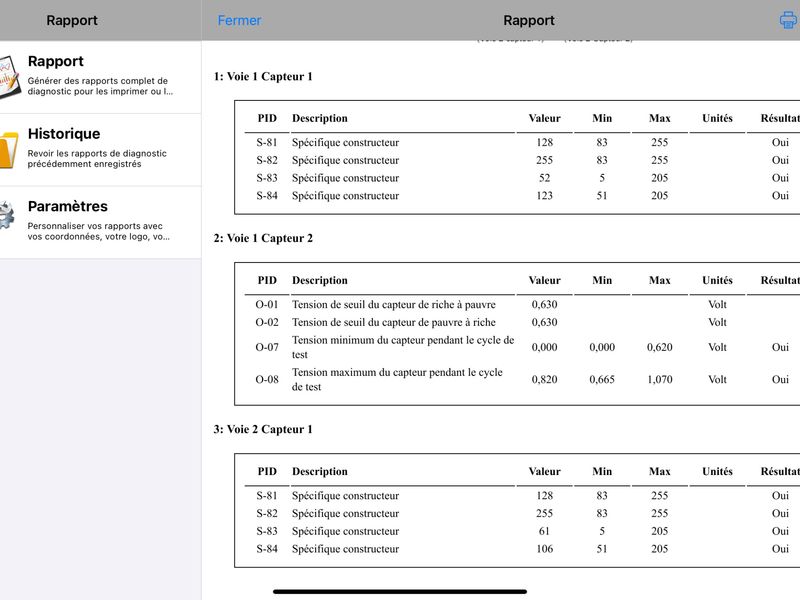This screenshot has height=600, width=800.
Task: Select the '3: Voie 2 Capteur 1' heading
Action: [x=263, y=429]
